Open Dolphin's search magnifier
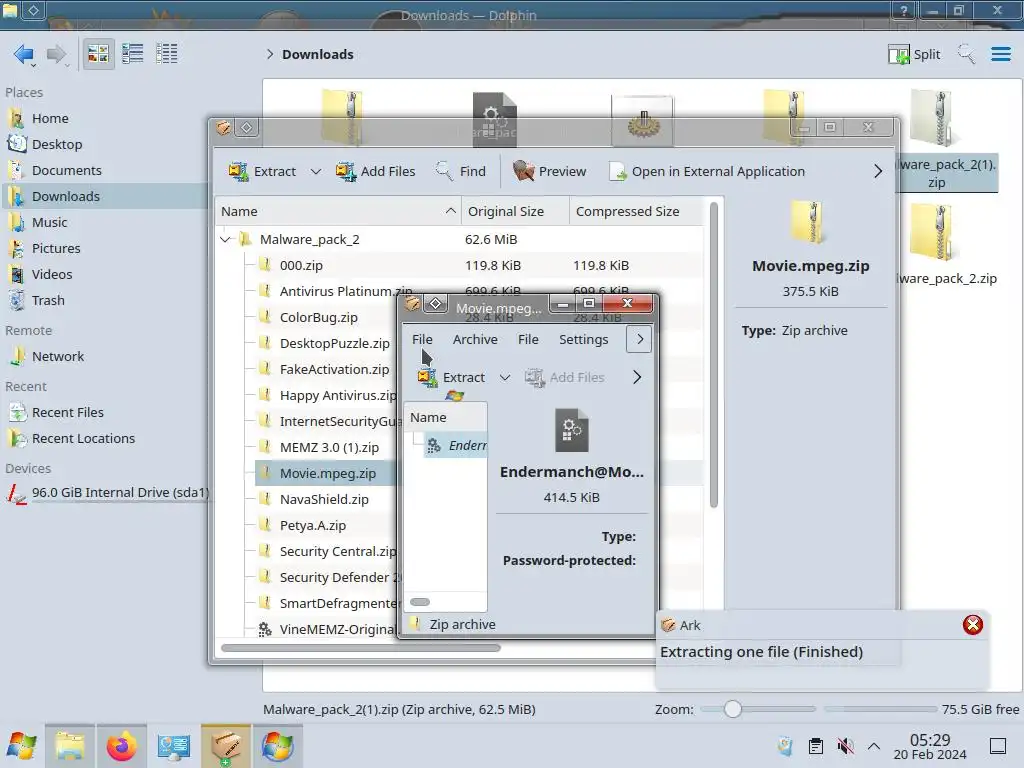The image size is (1024, 768). coord(966,54)
